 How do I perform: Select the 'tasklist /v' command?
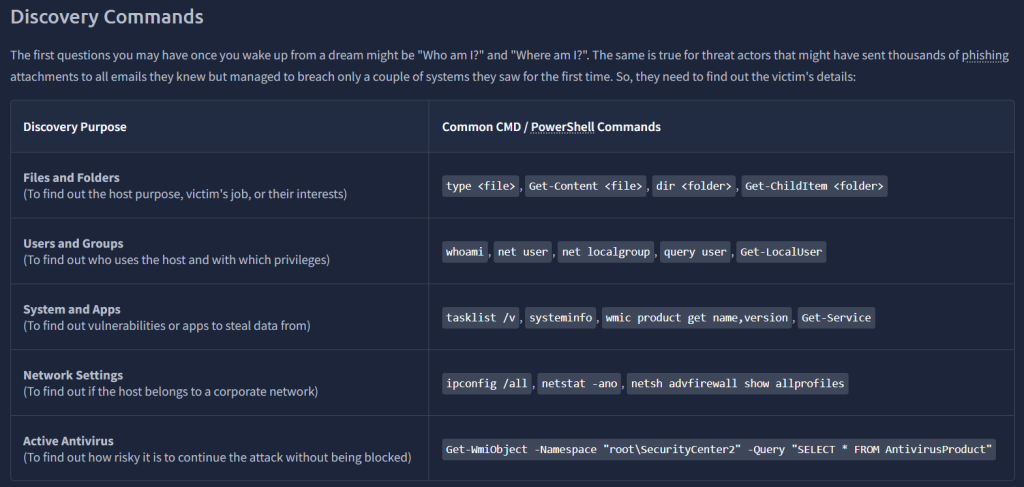pos(481,318)
